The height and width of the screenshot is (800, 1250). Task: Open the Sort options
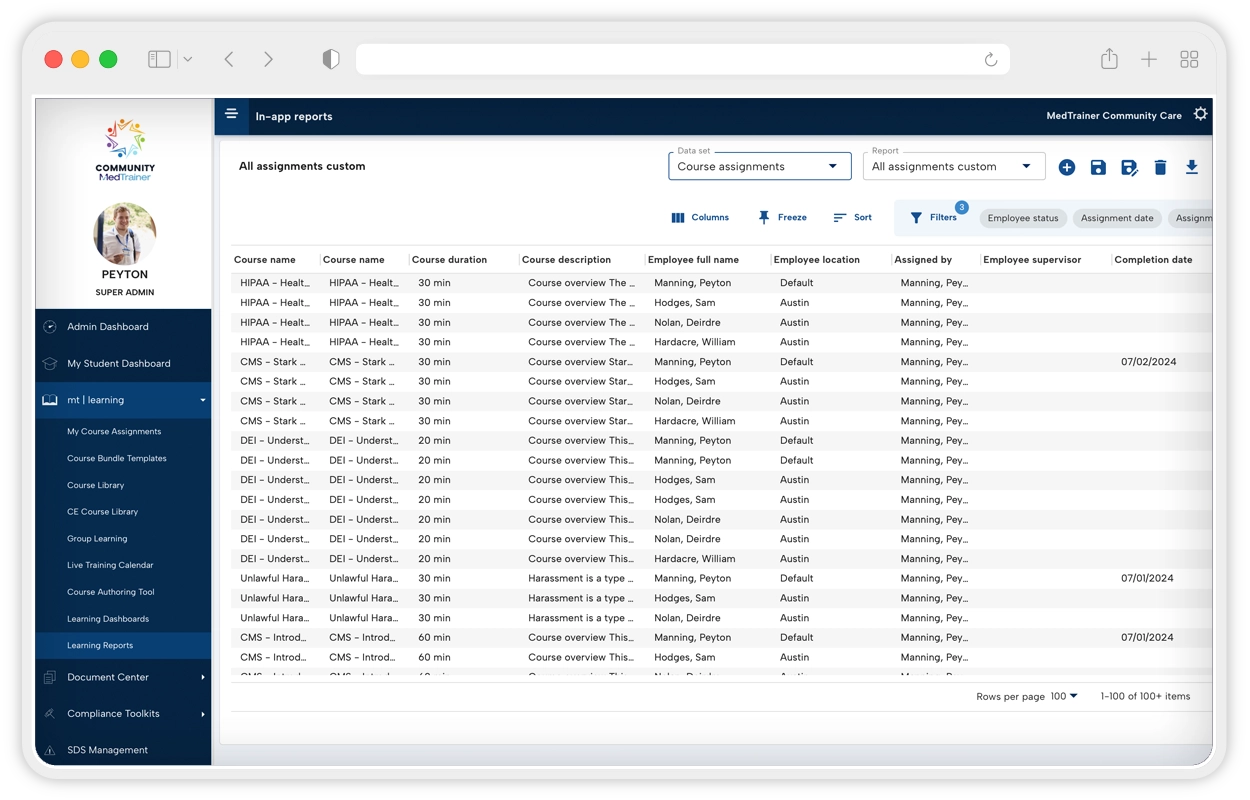click(852, 217)
